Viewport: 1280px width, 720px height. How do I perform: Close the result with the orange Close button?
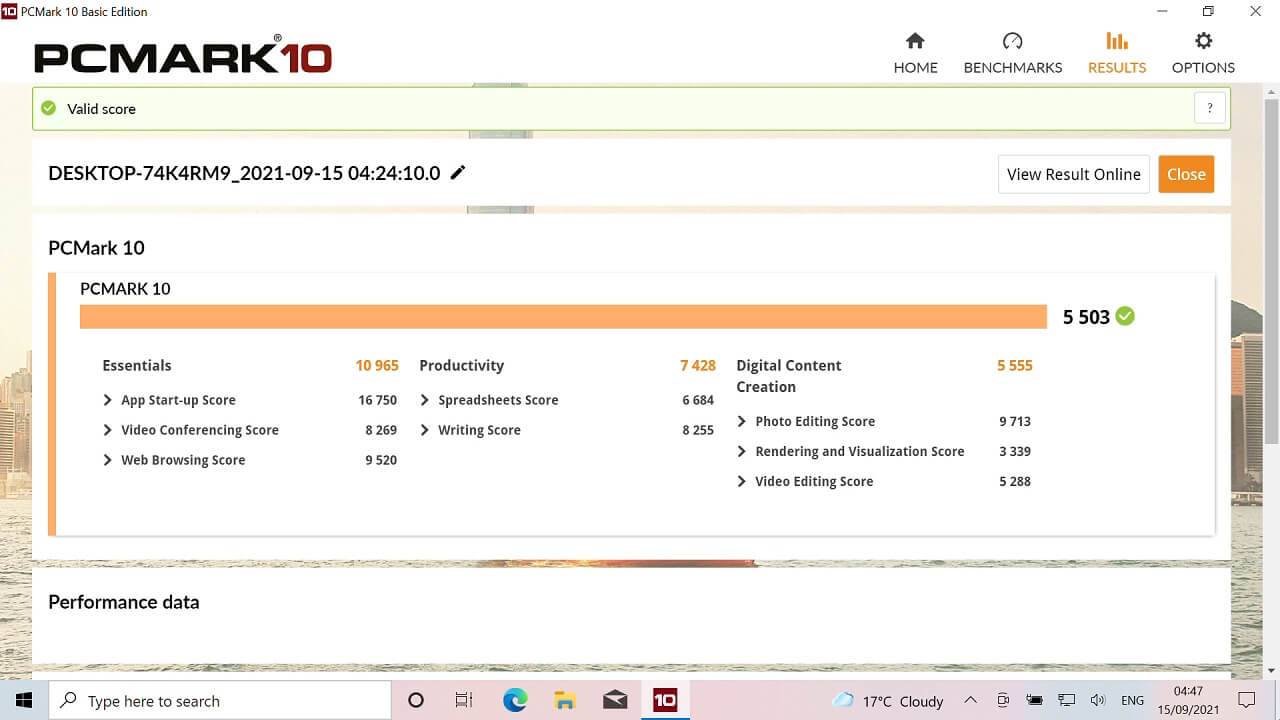[1186, 174]
